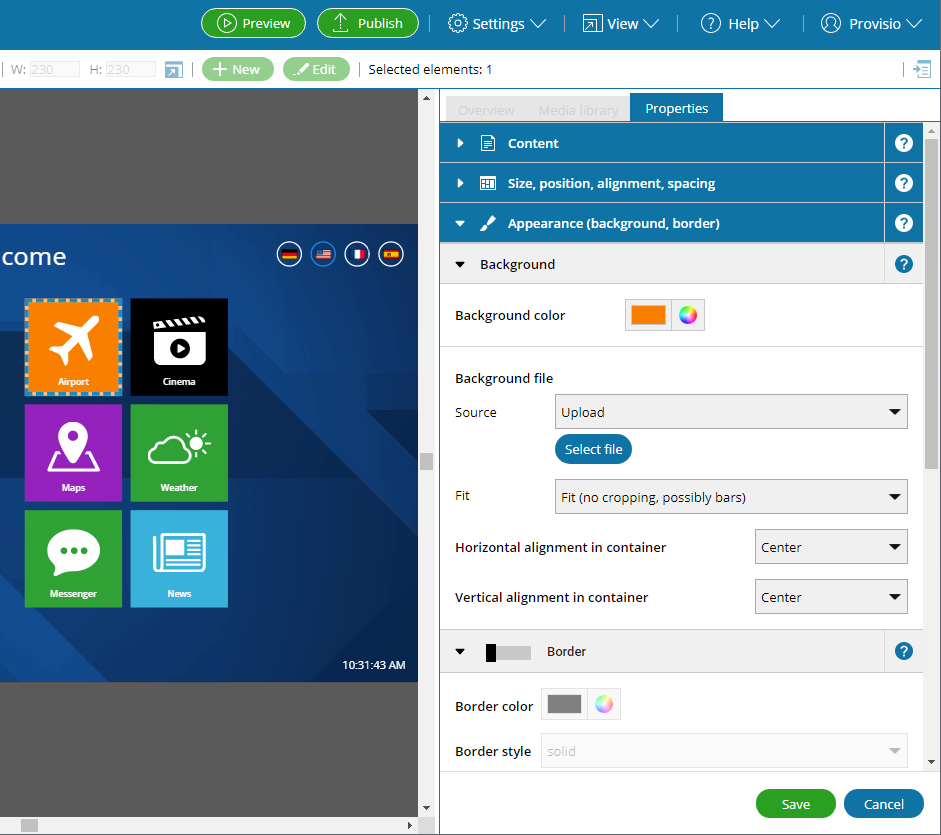
Task: Click the orange background color swatch
Action: [x=648, y=315]
